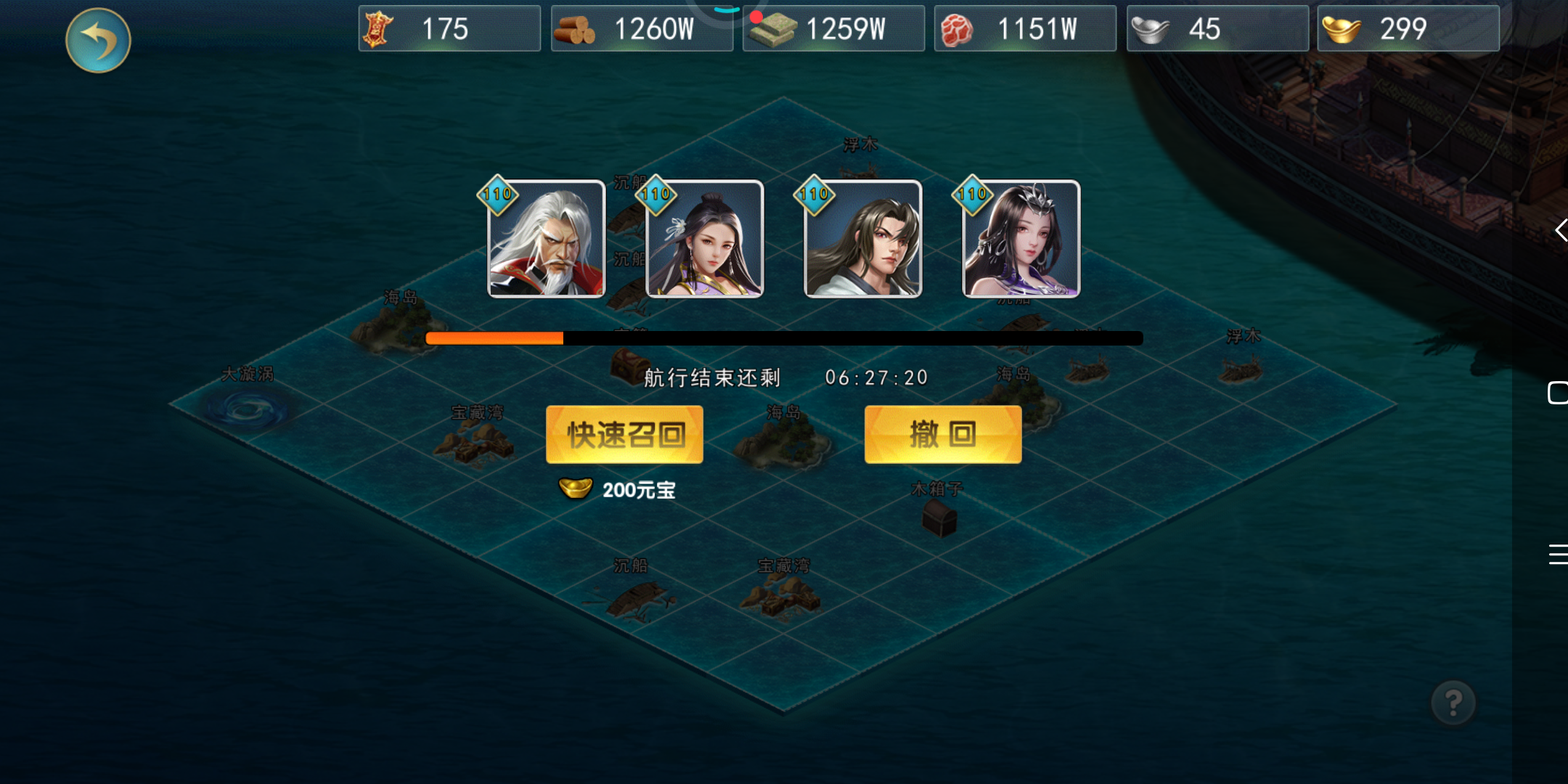Expand the side panel chevron arrow
Image resolution: width=1568 pixels, height=784 pixels.
[x=1561, y=230]
